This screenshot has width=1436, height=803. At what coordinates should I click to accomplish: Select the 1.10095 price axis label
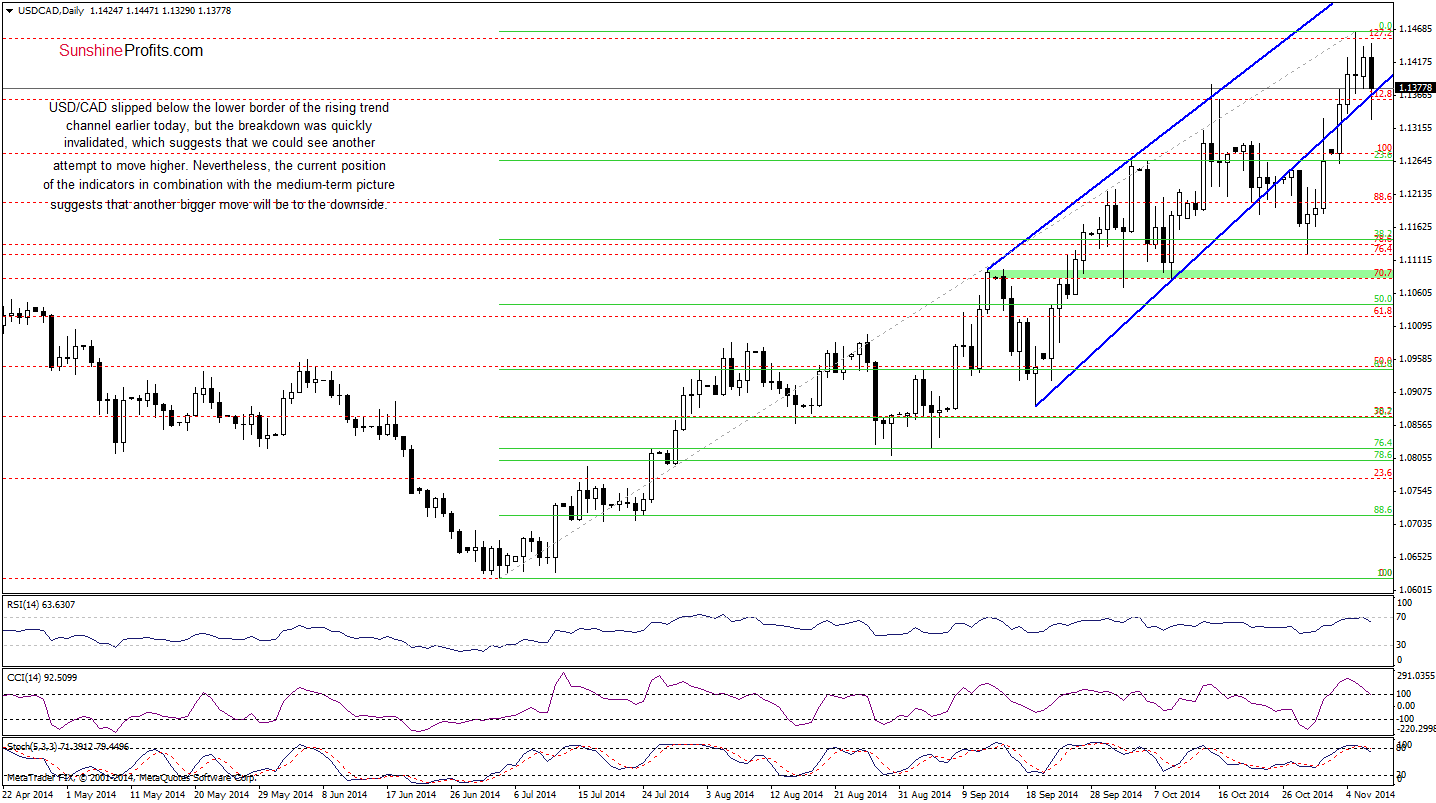click(x=1416, y=326)
